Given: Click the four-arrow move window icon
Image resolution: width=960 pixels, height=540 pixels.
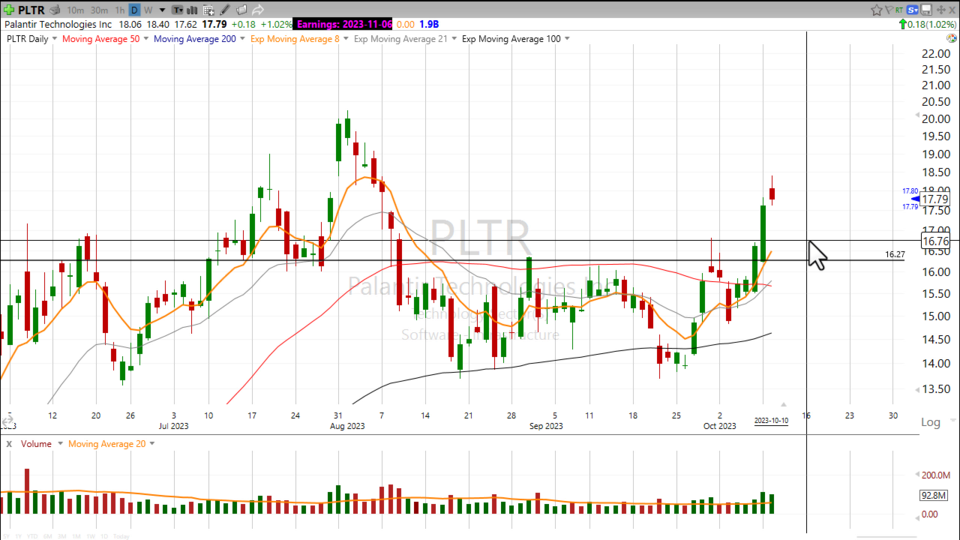Looking at the screenshot, I should [941, 10].
